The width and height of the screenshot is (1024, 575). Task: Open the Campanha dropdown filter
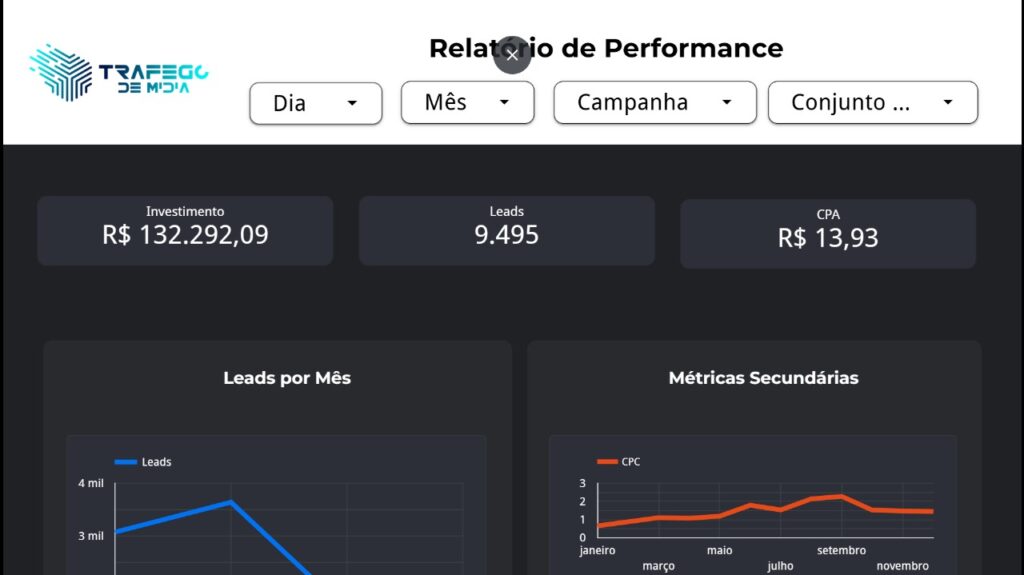pyautogui.click(x=655, y=103)
